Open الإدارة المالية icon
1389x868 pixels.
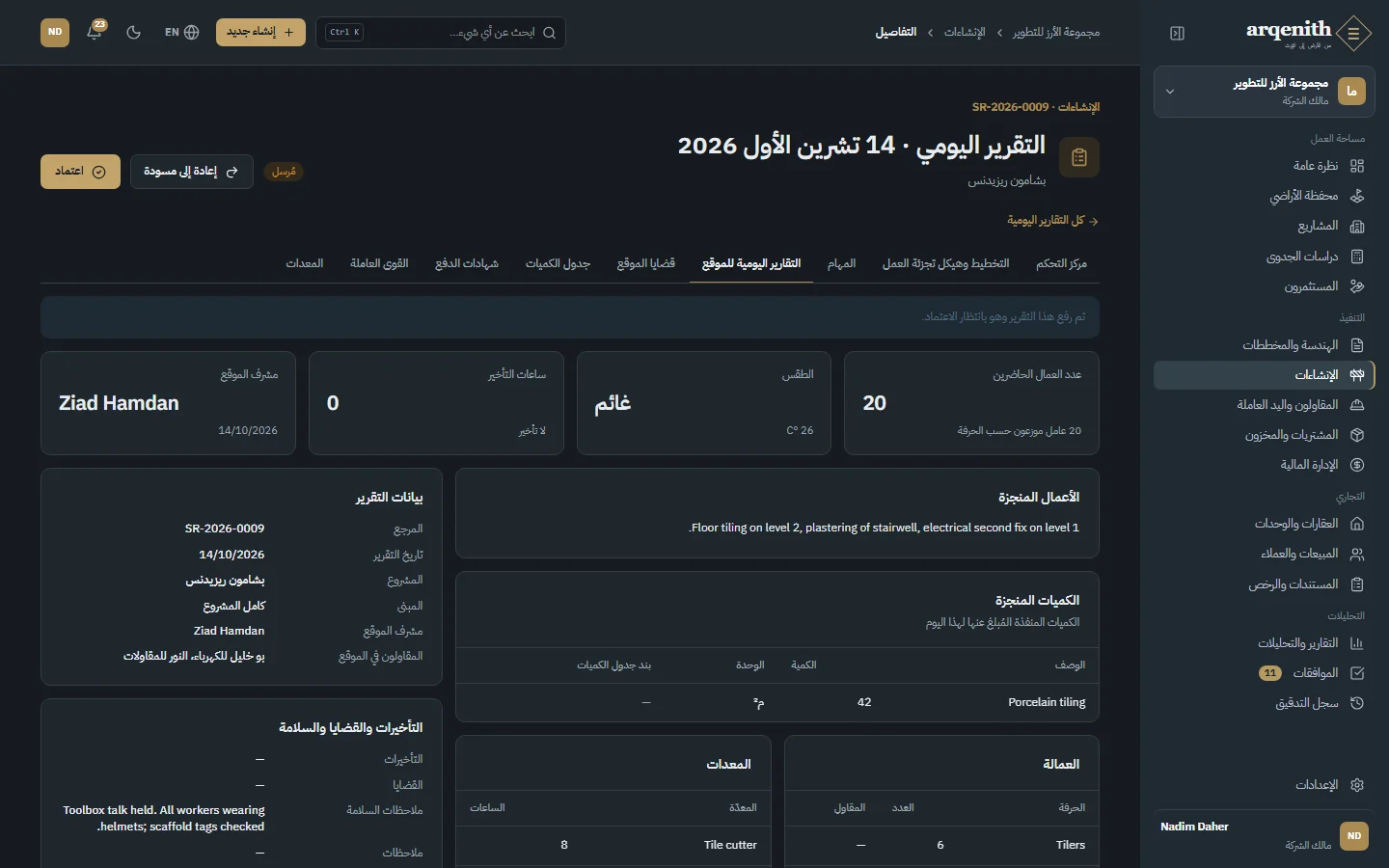1357,465
